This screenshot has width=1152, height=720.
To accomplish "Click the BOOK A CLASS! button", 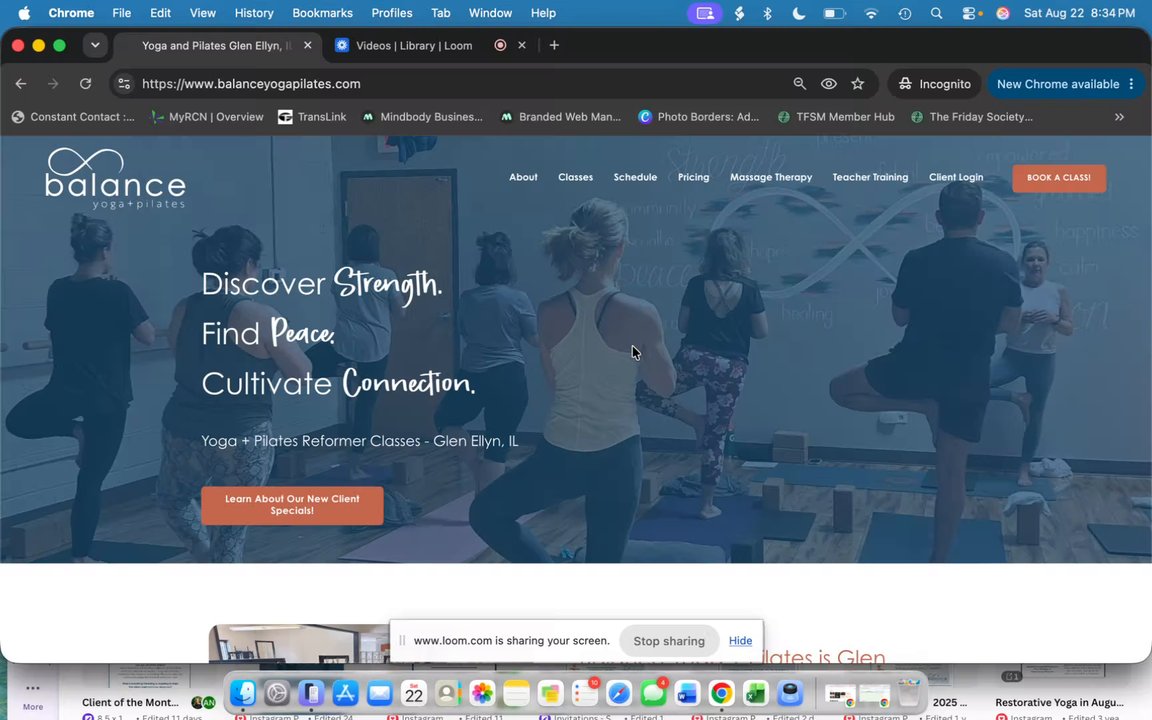I will click(x=1059, y=178).
